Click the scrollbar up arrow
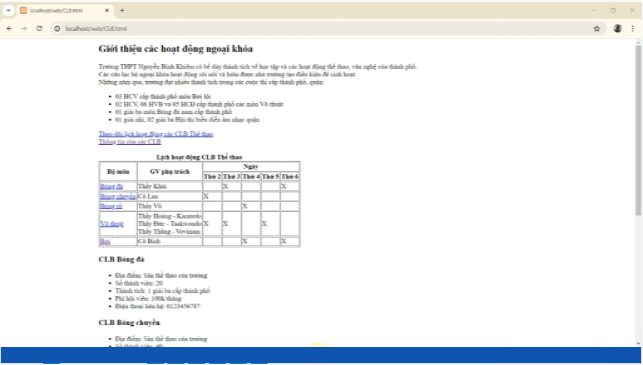 (638, 42)
